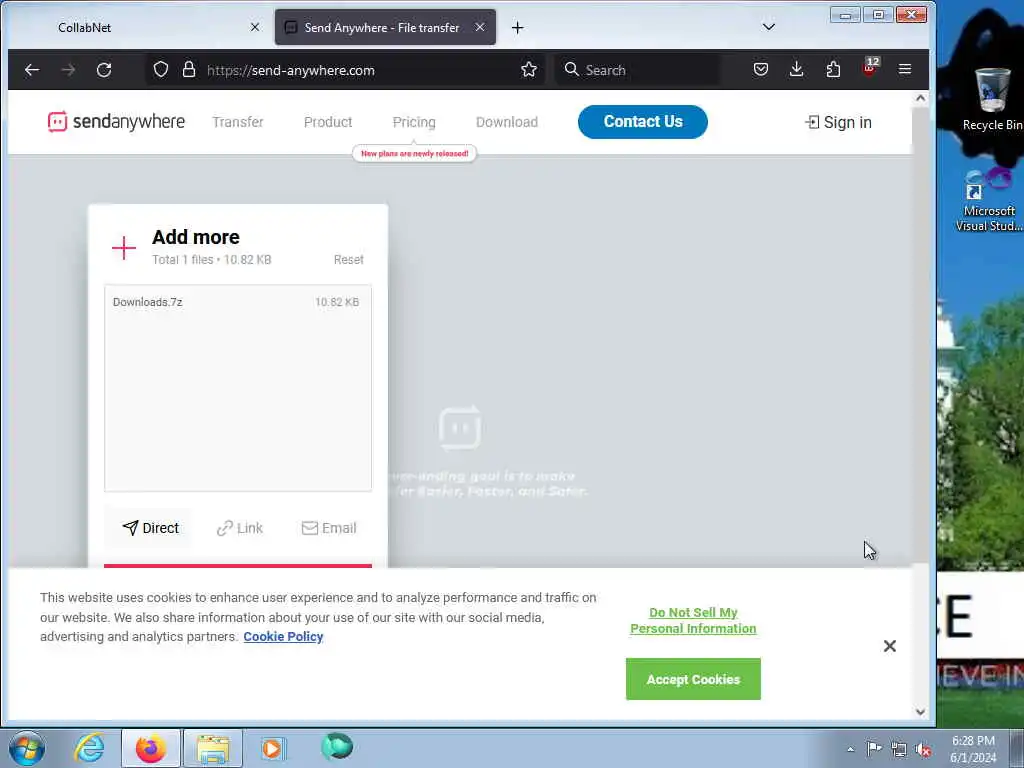Open the Product menu item

[328, 122]
